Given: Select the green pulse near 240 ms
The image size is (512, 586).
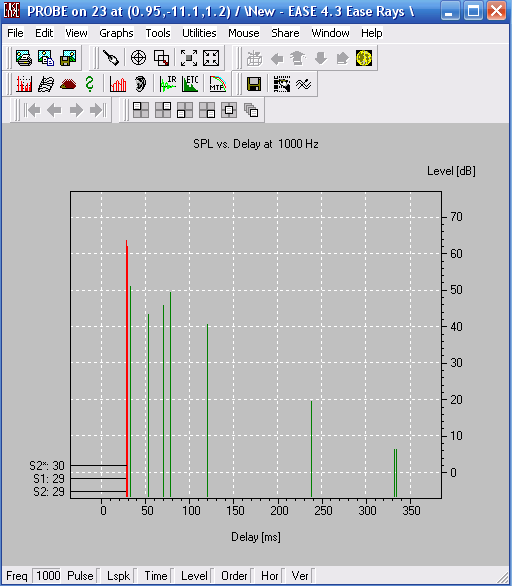Looking at the screenshot, I should pyautogui.click(x=311, y=448).
